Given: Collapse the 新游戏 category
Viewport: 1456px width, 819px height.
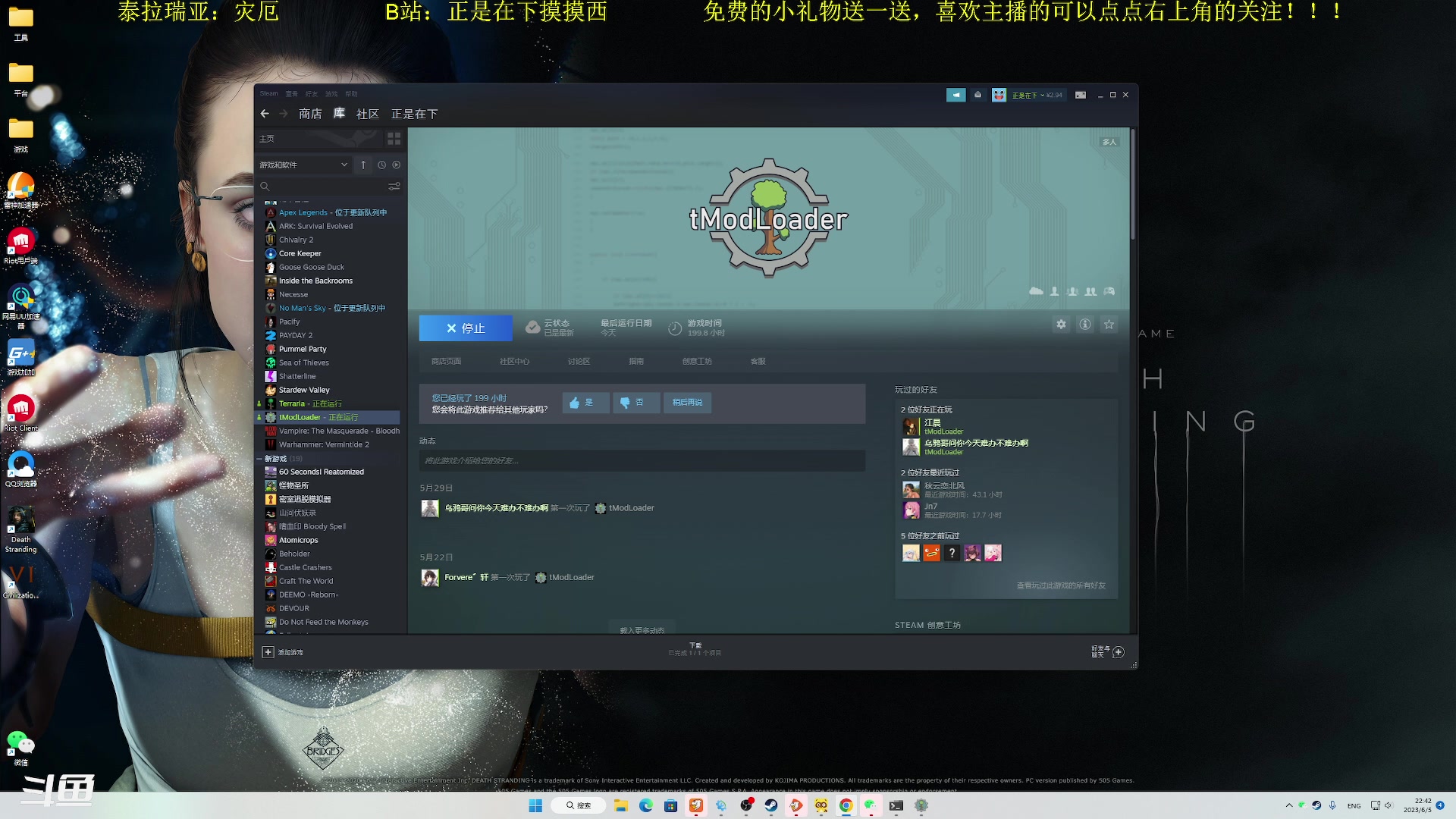Looking at the screenshot, I should 259,459.
